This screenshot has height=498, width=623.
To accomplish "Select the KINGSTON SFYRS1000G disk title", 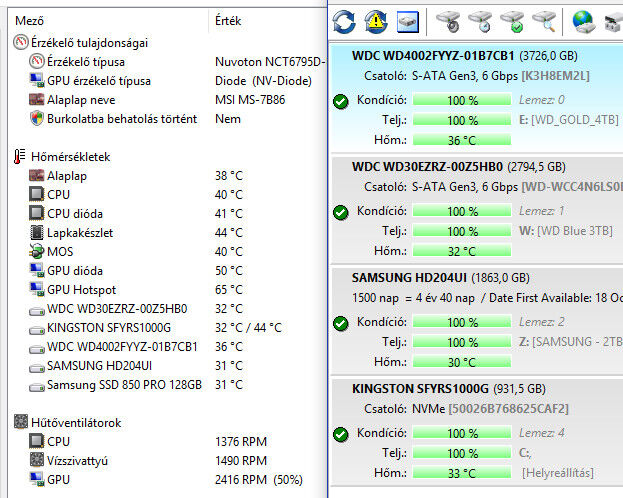I will pyautogui.click(x=420, y=388).
